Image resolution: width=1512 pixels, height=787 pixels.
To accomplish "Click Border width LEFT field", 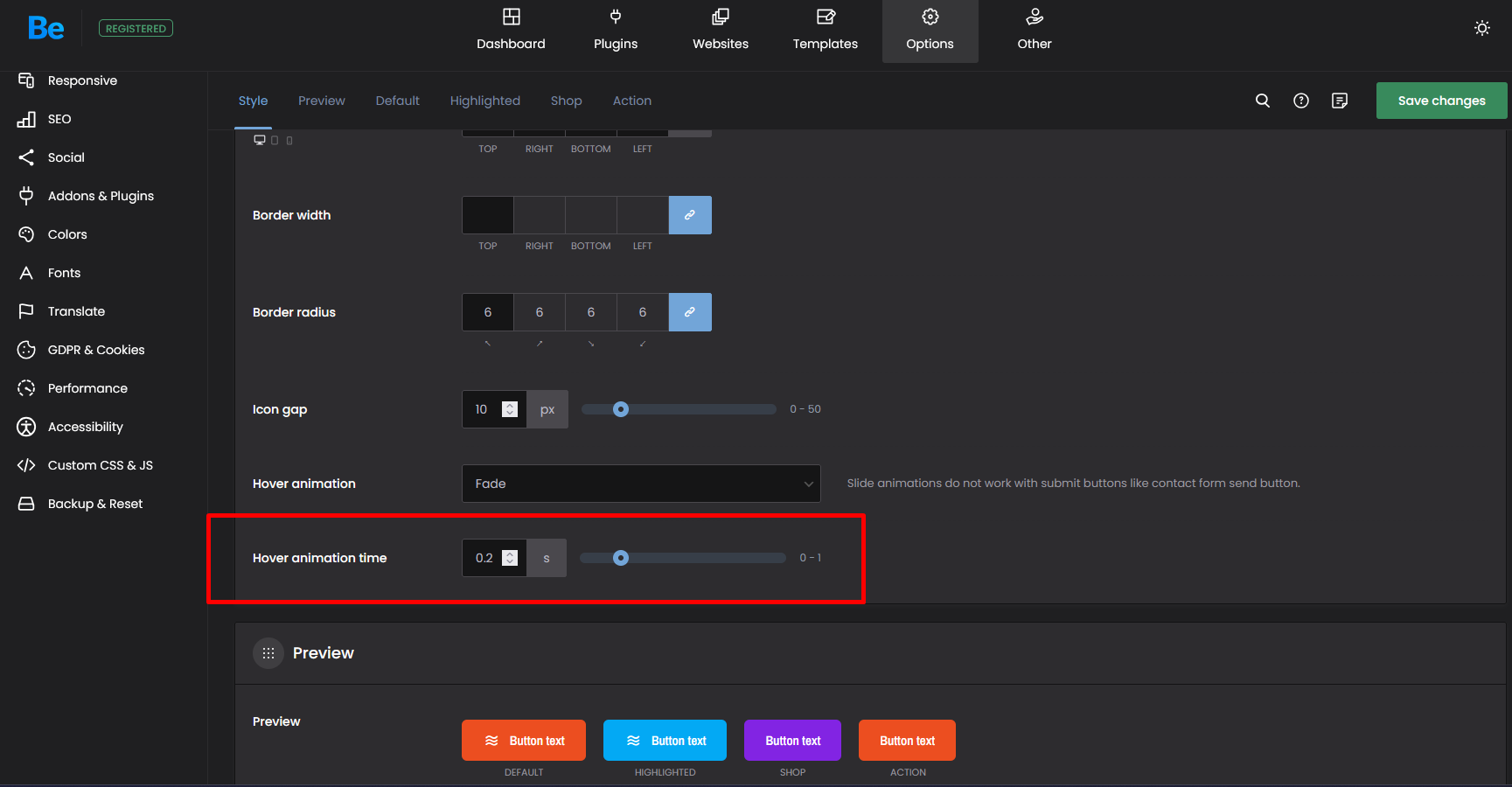I will pyautogui.click(x=643, y=215).
